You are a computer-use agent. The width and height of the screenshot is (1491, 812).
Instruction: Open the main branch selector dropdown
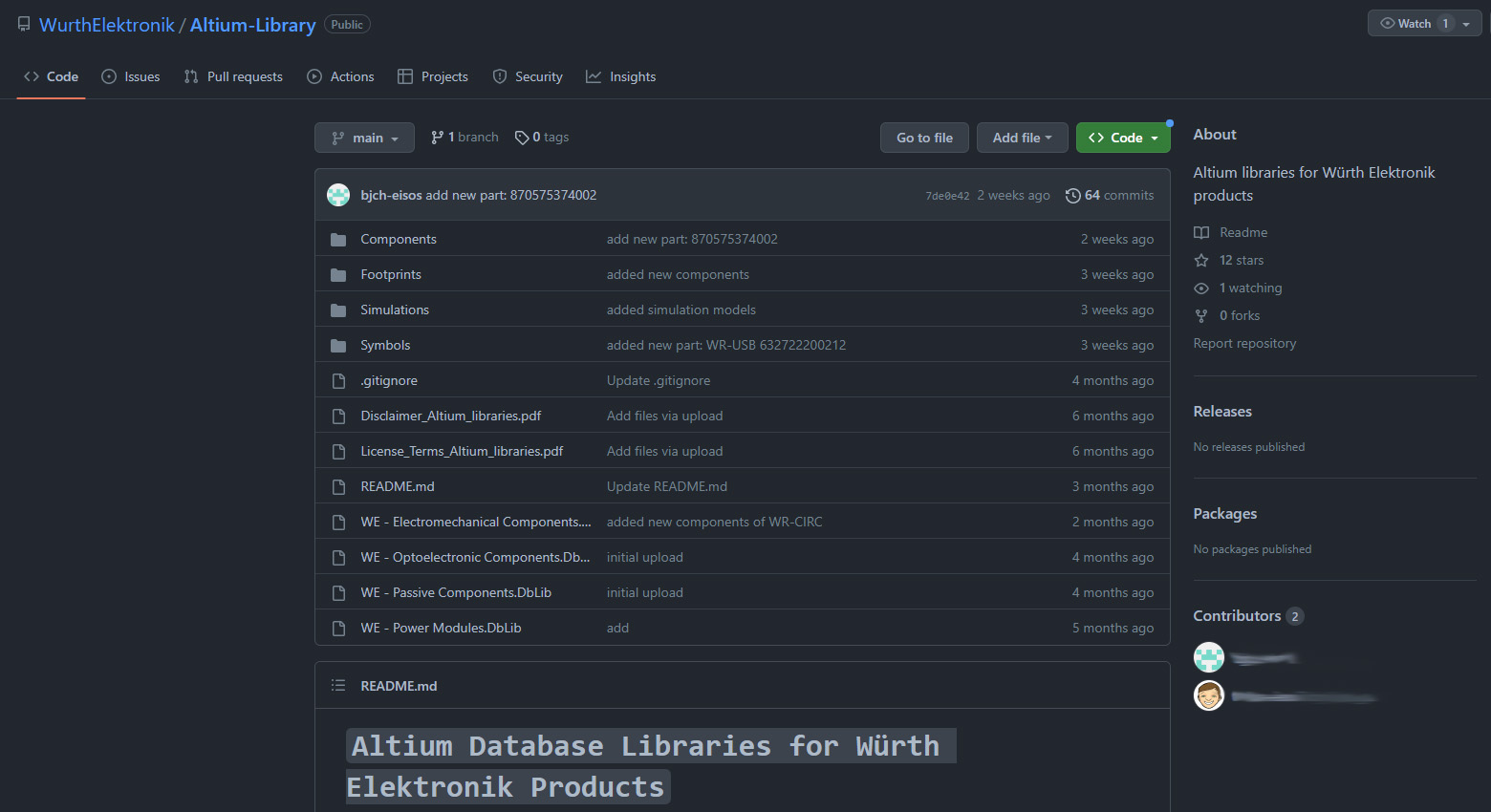(364, 138)
